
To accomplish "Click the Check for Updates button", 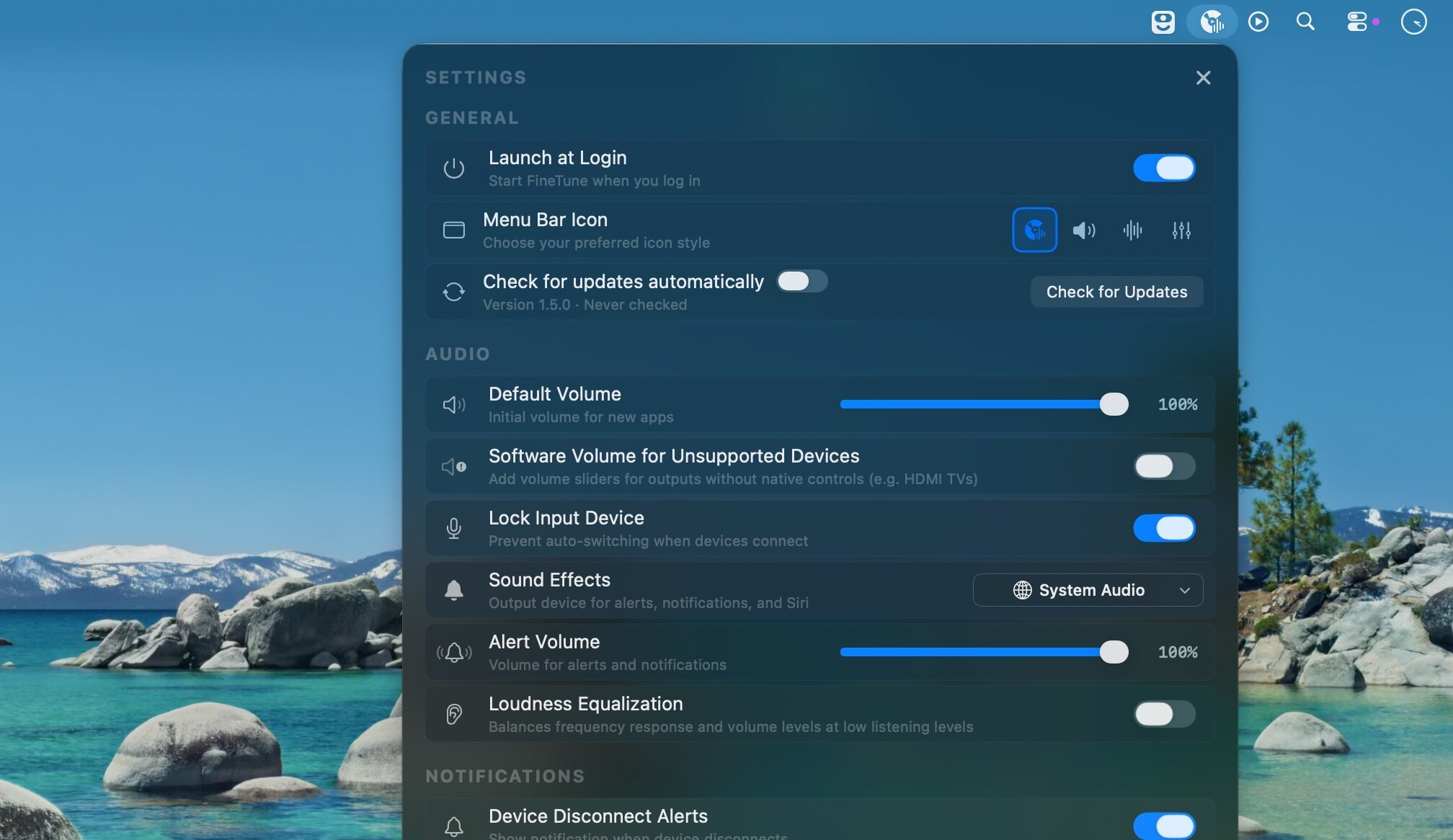I will [x=1116, y=292].
